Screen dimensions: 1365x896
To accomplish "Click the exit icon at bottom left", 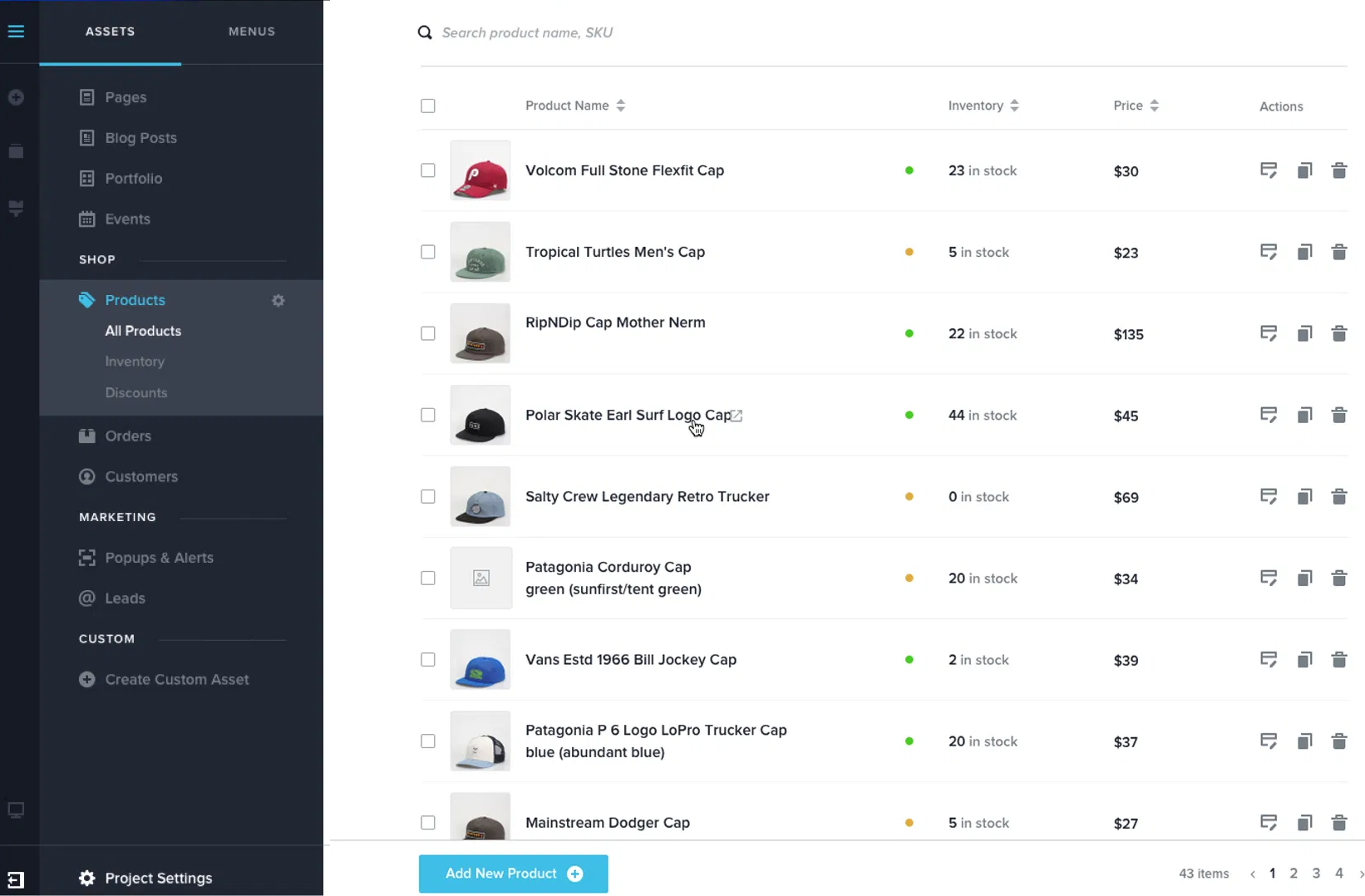I will click(16, 879).
